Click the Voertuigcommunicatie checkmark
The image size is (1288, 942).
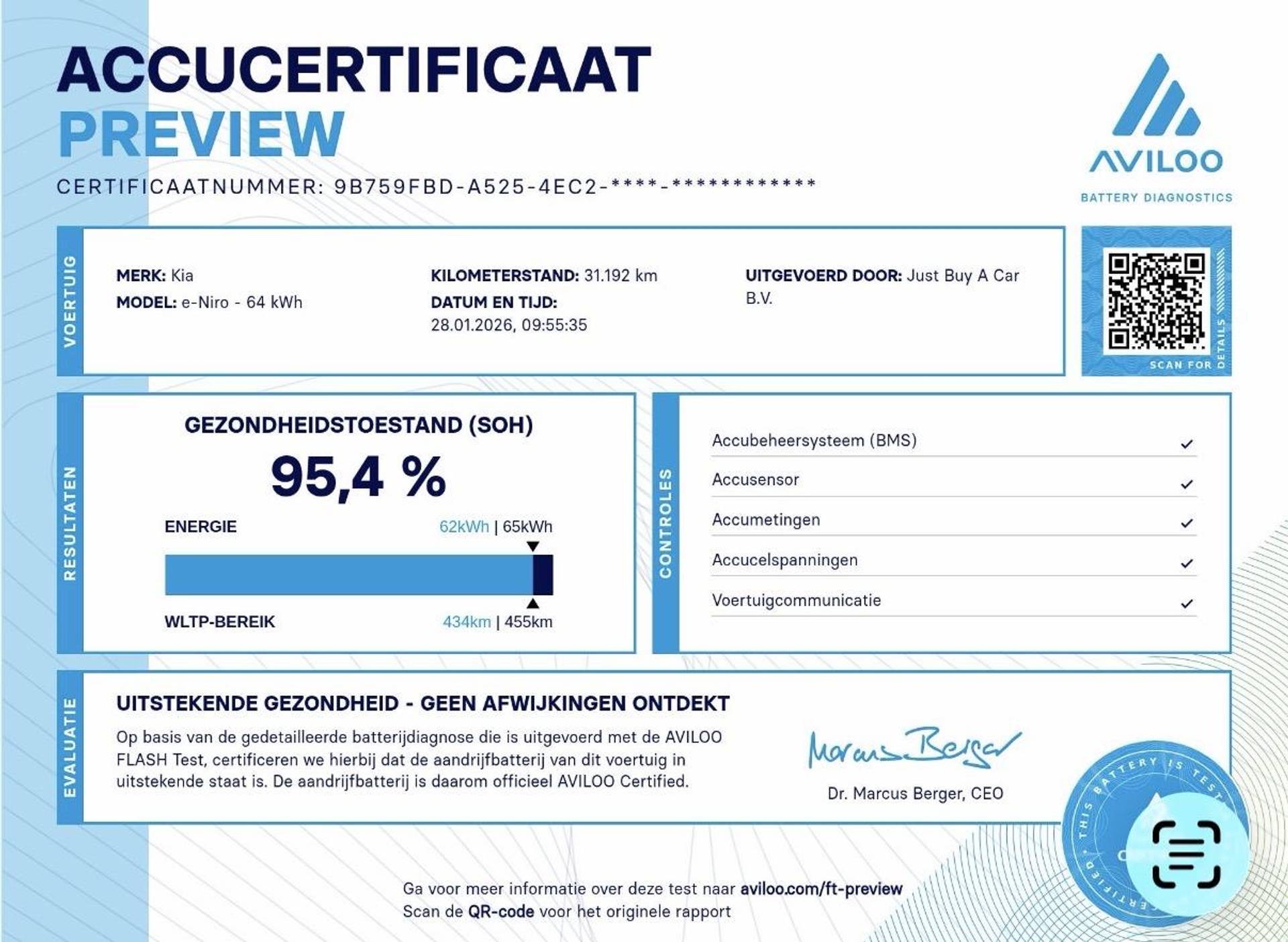click(x=1186, y=604)
